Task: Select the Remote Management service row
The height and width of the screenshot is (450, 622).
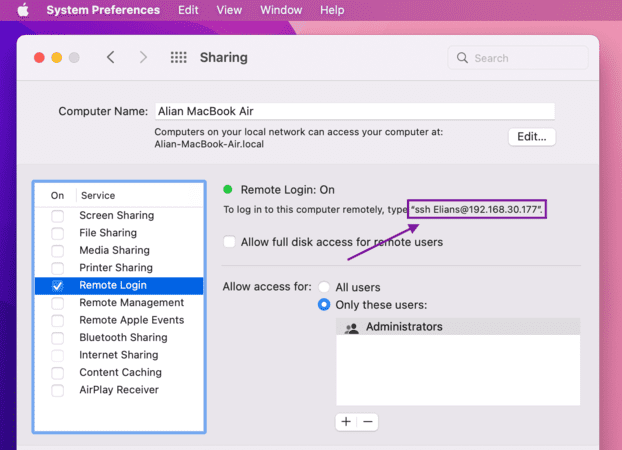Action: 119,303
